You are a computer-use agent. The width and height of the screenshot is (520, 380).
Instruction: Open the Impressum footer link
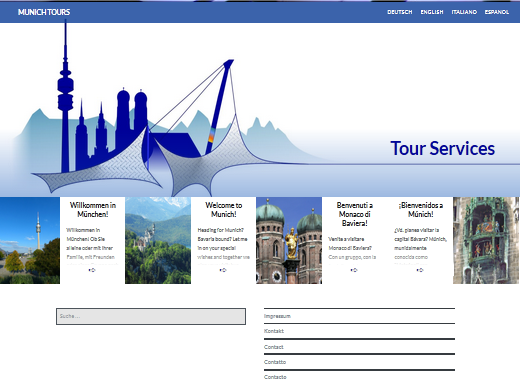click(x=277, y=316)
